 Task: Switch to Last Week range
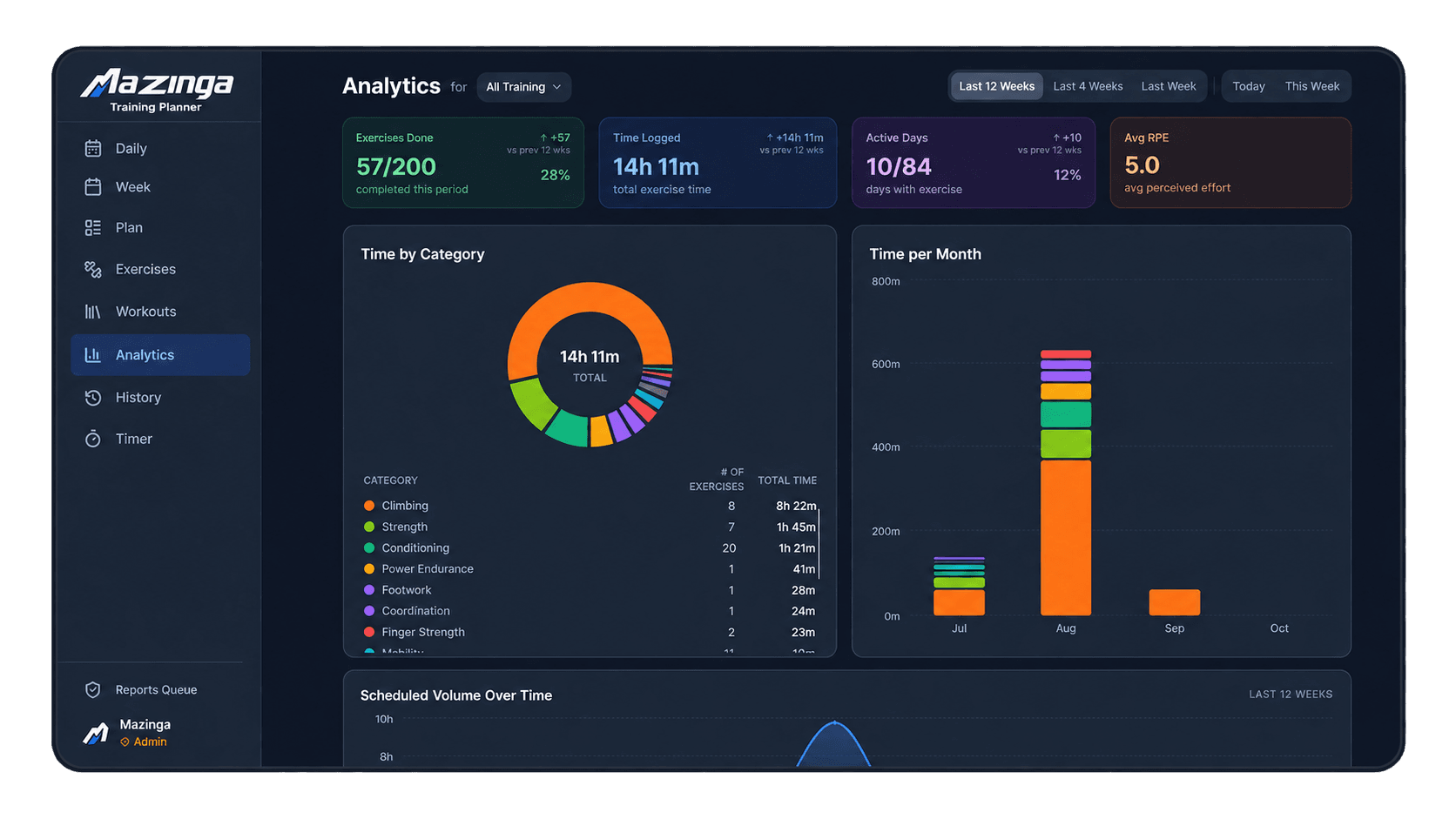tap(1169, 86)
